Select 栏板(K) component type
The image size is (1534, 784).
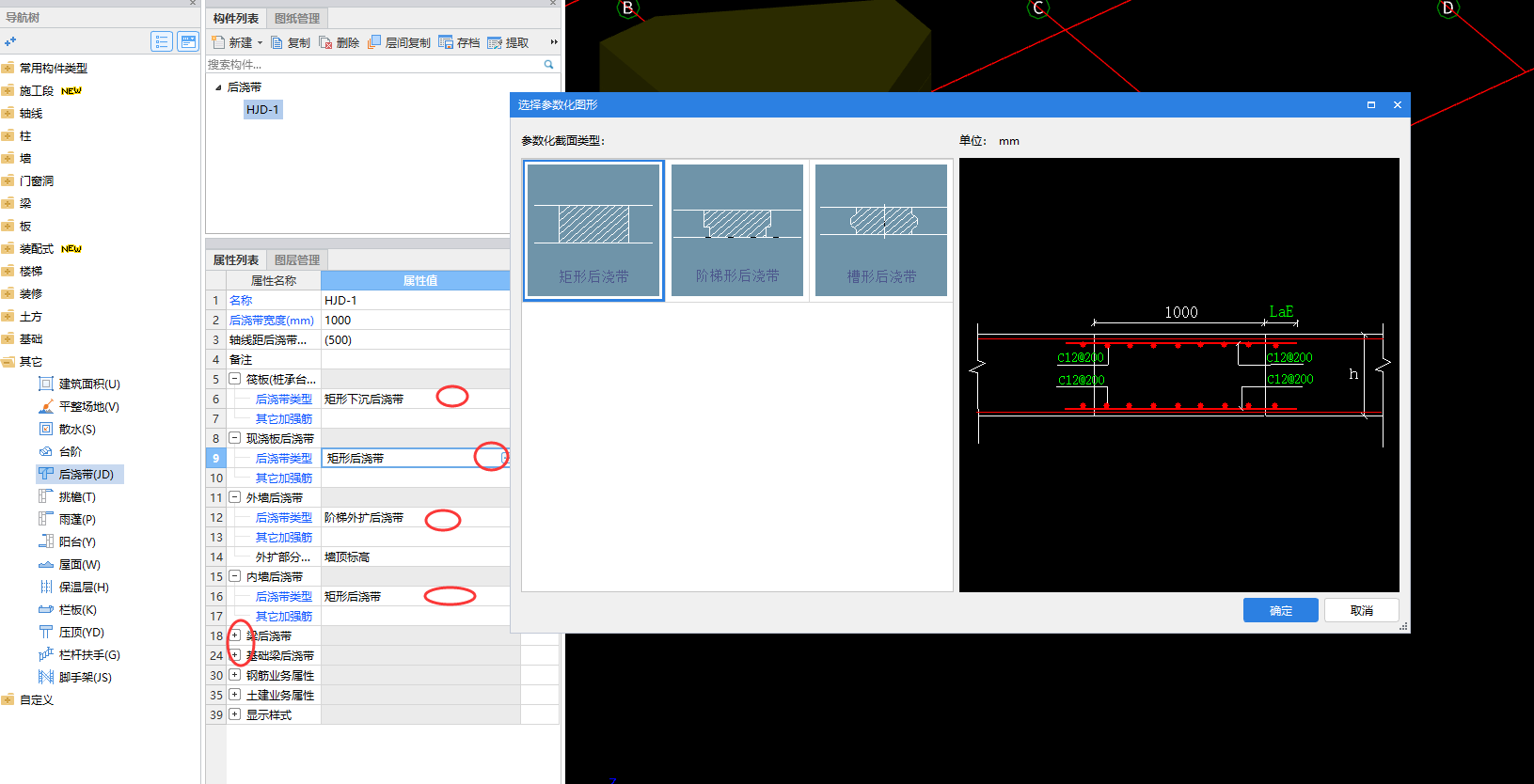tap(68, 609)
